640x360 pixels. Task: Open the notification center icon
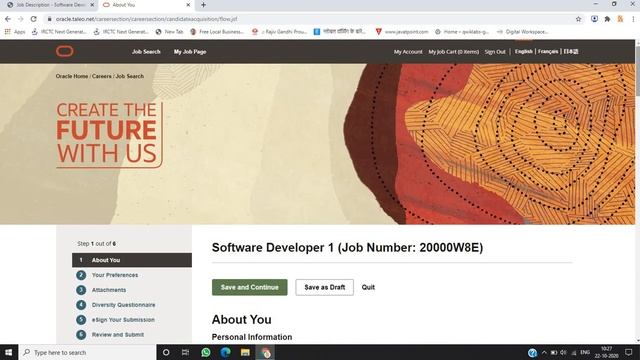click(629, 352)
